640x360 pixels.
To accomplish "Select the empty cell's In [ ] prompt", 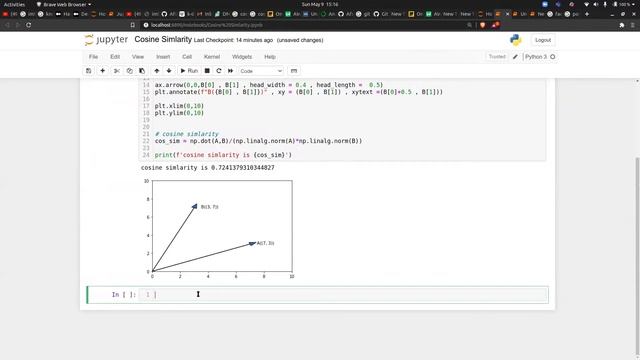I will click(x=123, y=295).
